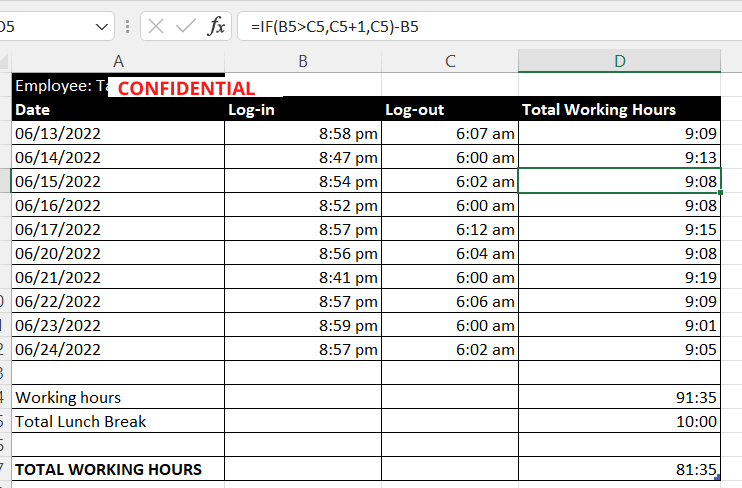Viewport: 742px width, 488px height.
Task: Select the Total Working Hours header cell
Action: [x=620, y=110]
